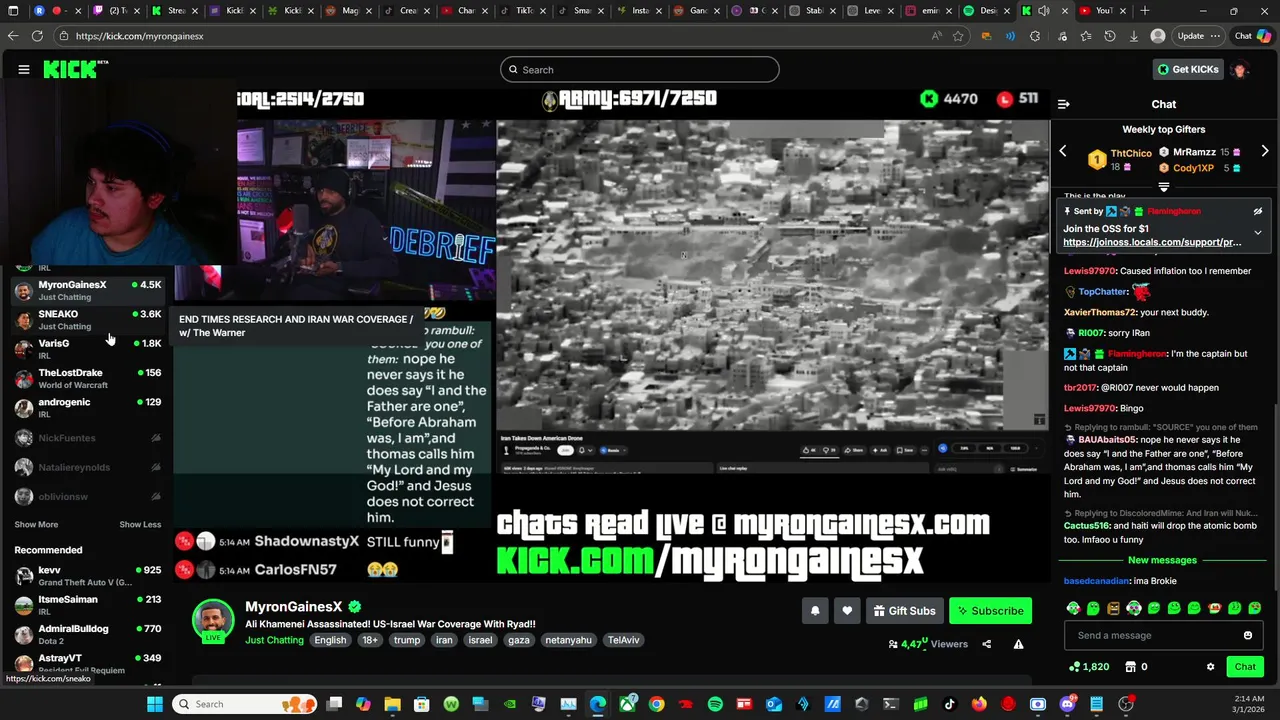Open androgenic channel in sidebar
1280x720 pixels.
point(88,407)
